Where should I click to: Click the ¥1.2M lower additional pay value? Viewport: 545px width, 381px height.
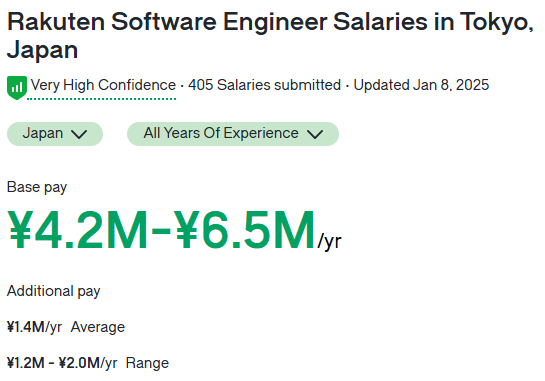(x=26, y=363)
